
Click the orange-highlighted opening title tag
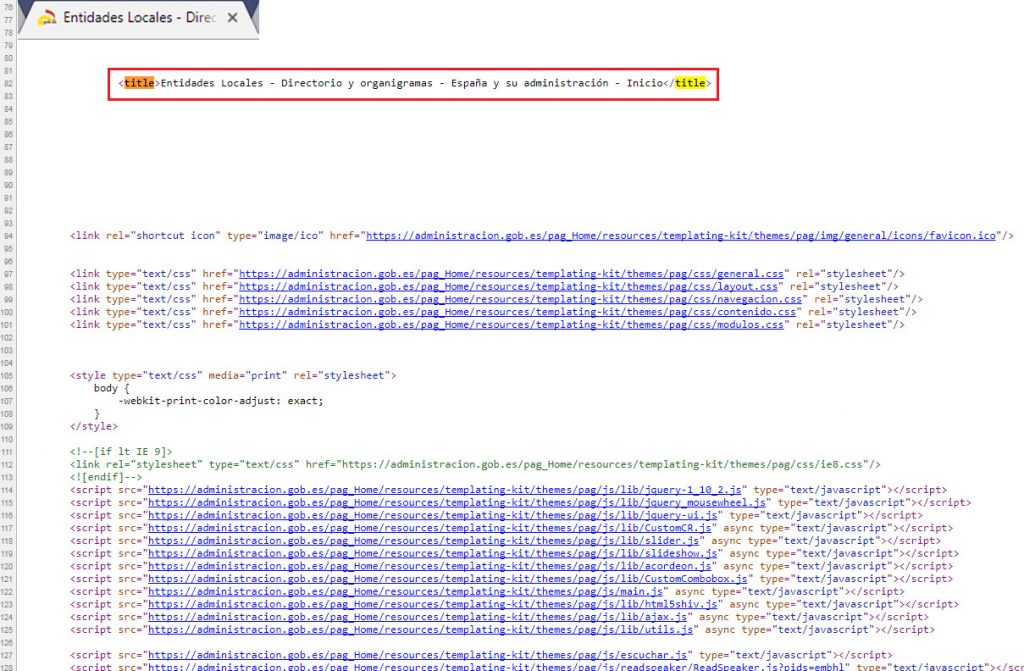point(139,83)
